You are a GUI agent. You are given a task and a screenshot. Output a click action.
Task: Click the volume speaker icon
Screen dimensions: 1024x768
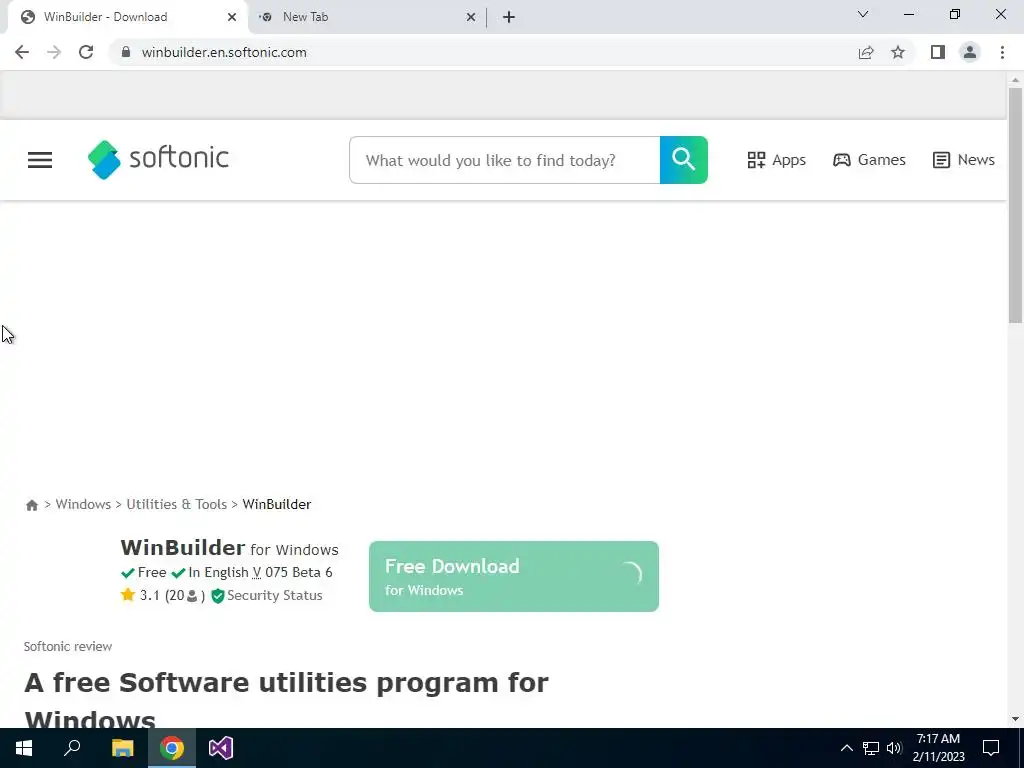point(894,748)
